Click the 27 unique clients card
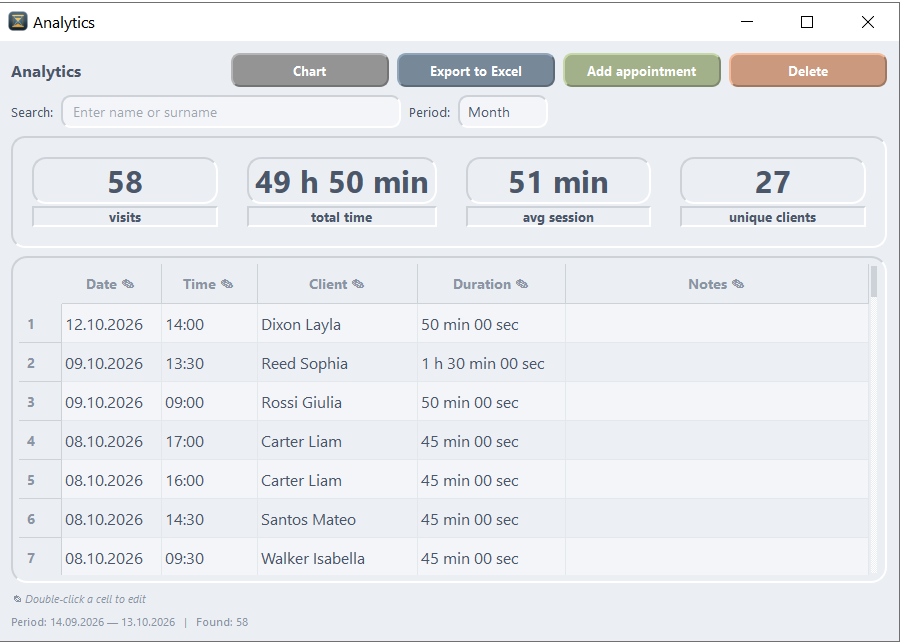The width and height of the screenshot is (900, 644). pyautogui.click(x=773, y=192)
